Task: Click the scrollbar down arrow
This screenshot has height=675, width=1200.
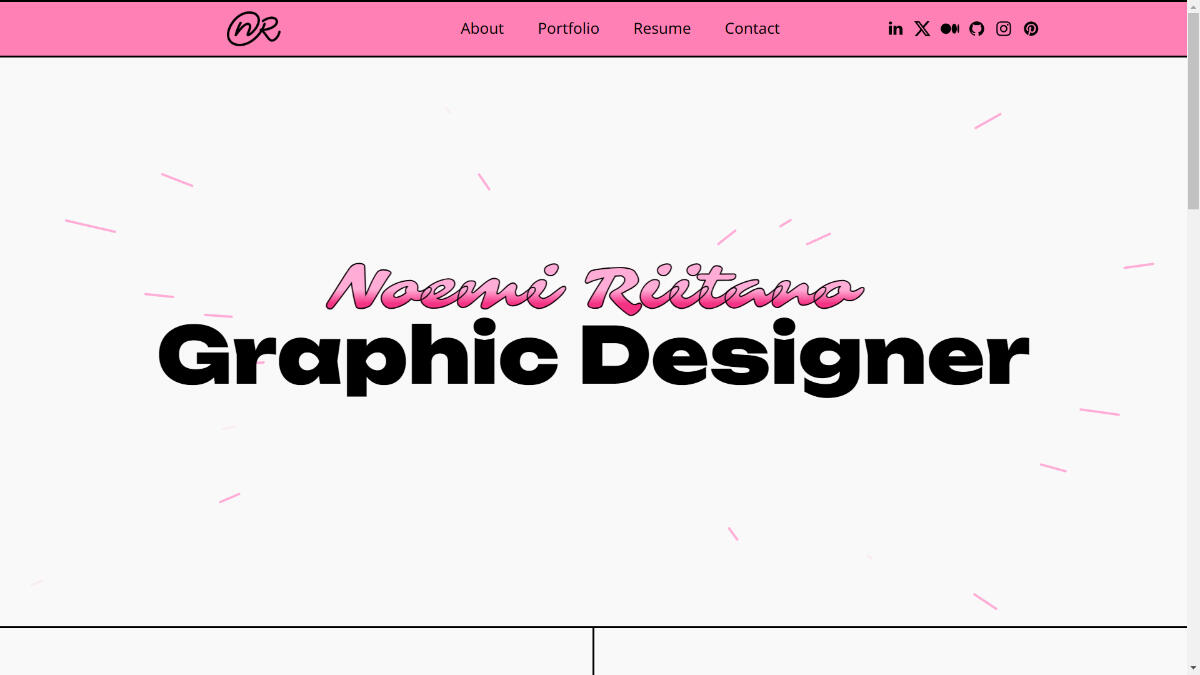Action: click(x=1193, y=668)
